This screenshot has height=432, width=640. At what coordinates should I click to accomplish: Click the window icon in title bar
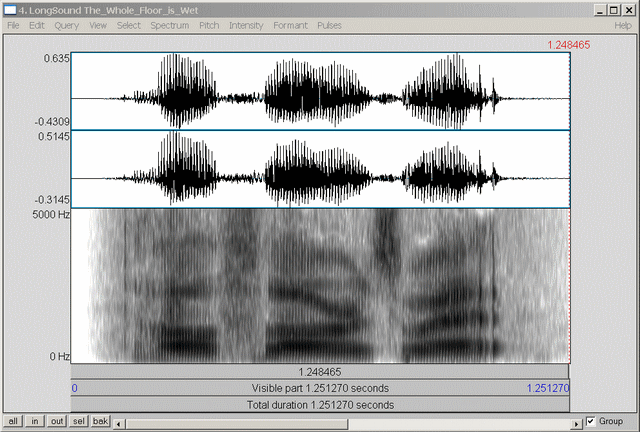(10, 9)
